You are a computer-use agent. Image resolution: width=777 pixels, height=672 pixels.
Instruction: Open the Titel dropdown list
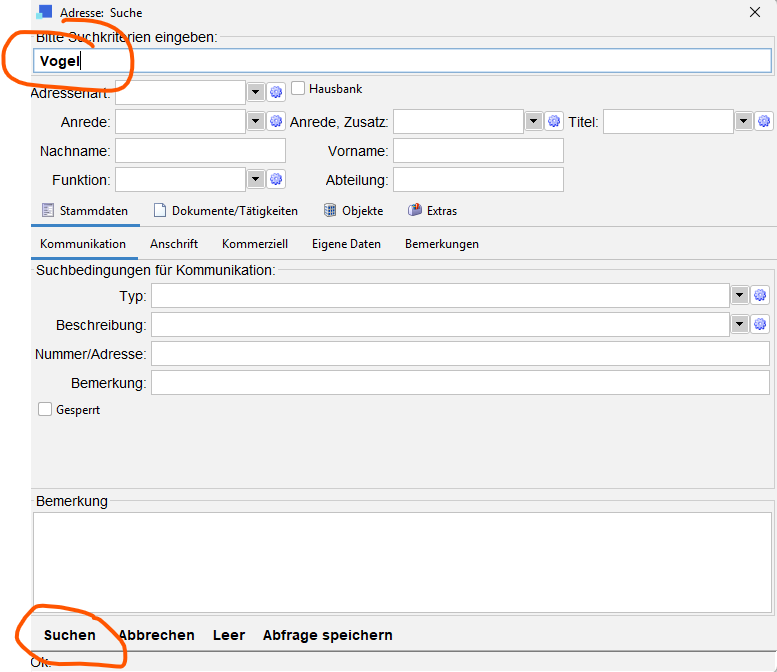tap(743, 121)
